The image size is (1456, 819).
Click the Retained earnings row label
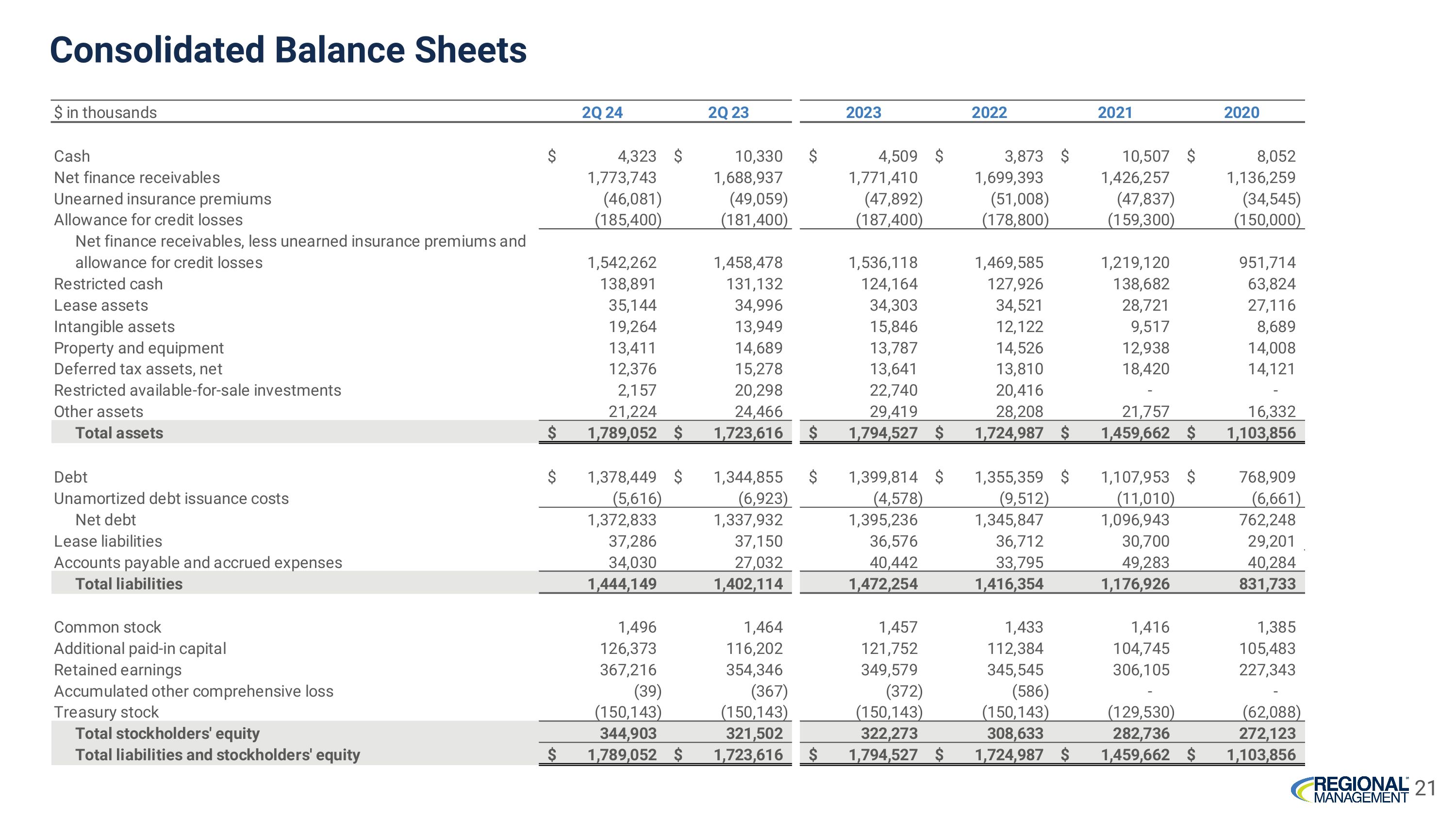coord(117,670)
